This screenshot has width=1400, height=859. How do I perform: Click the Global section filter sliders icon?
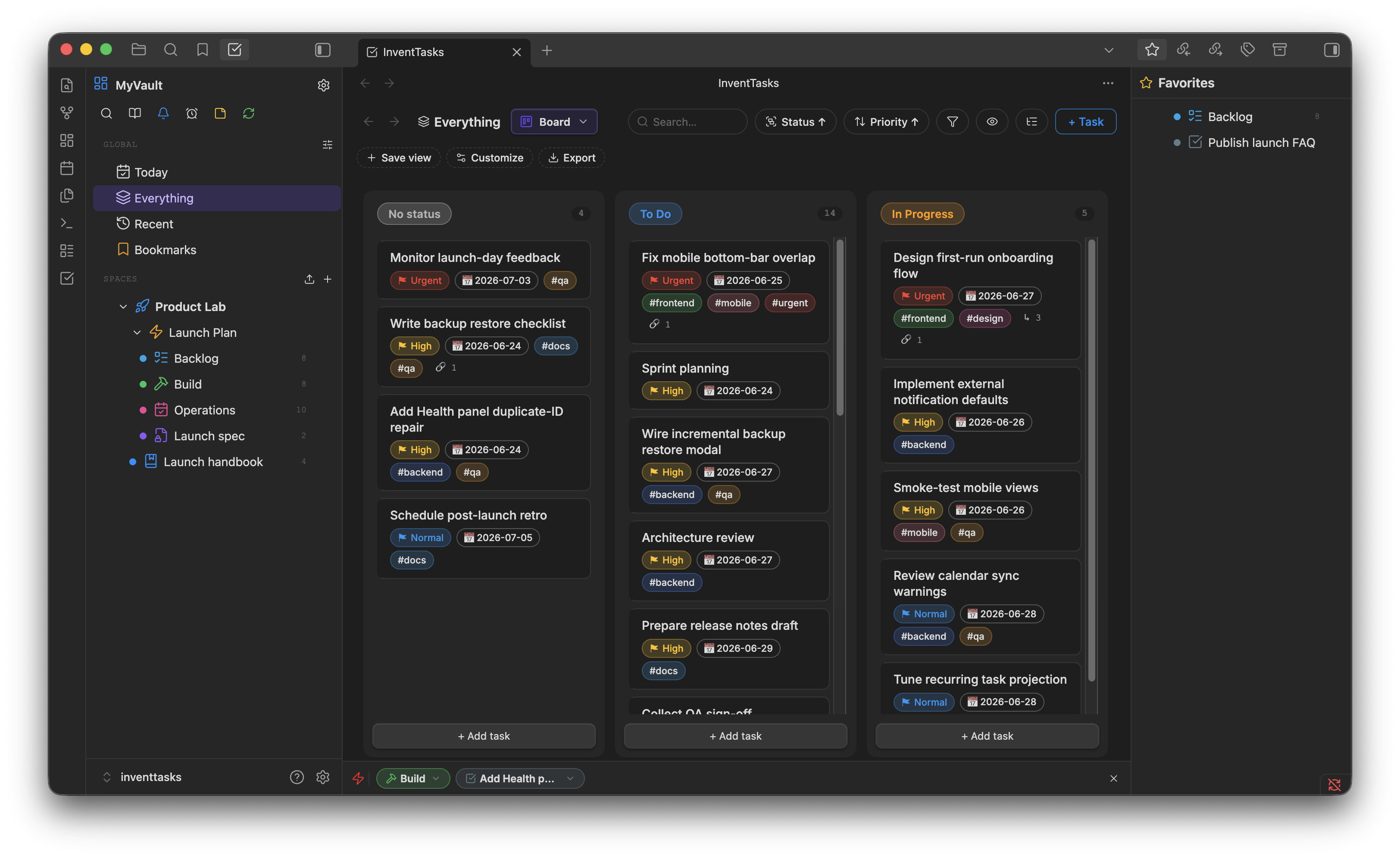point(328,145)
